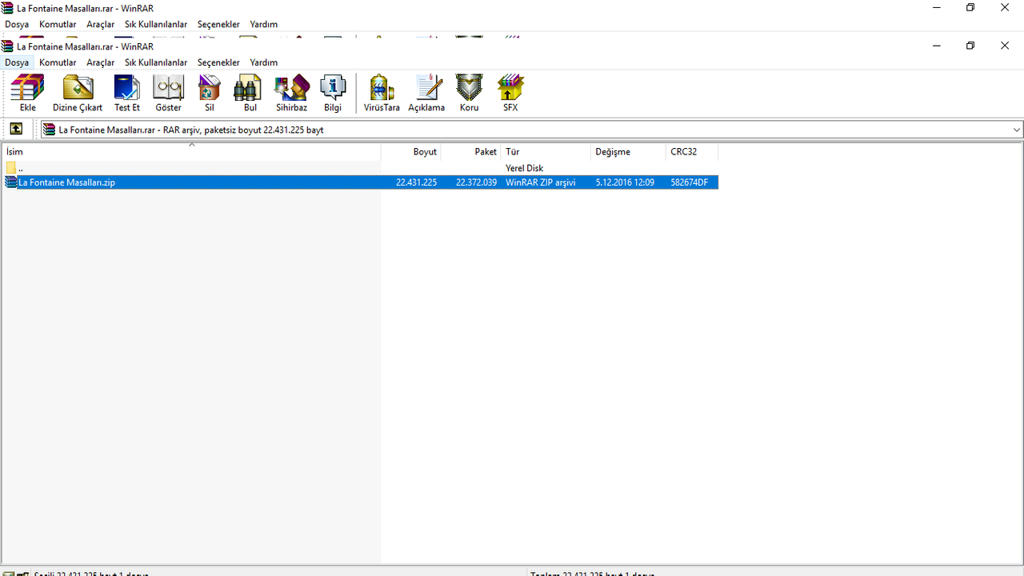
Task: Sort by Paket column header
Action: click(471, 152)
